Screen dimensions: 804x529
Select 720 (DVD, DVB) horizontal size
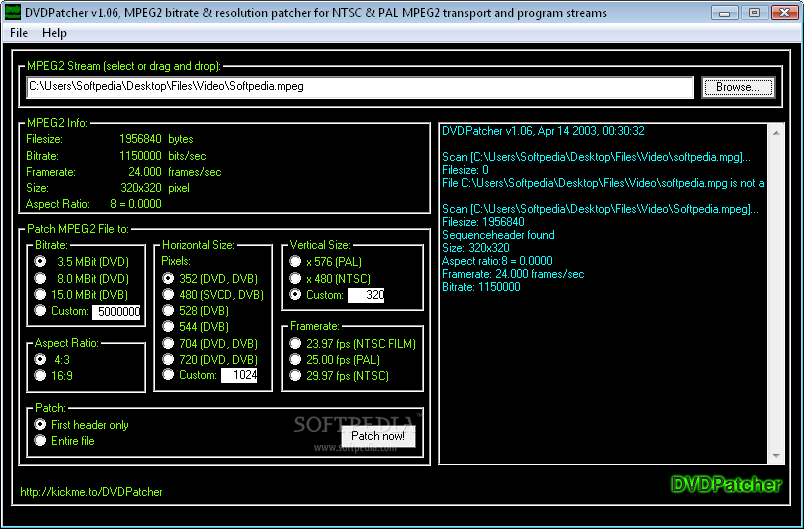coord(210,359)
